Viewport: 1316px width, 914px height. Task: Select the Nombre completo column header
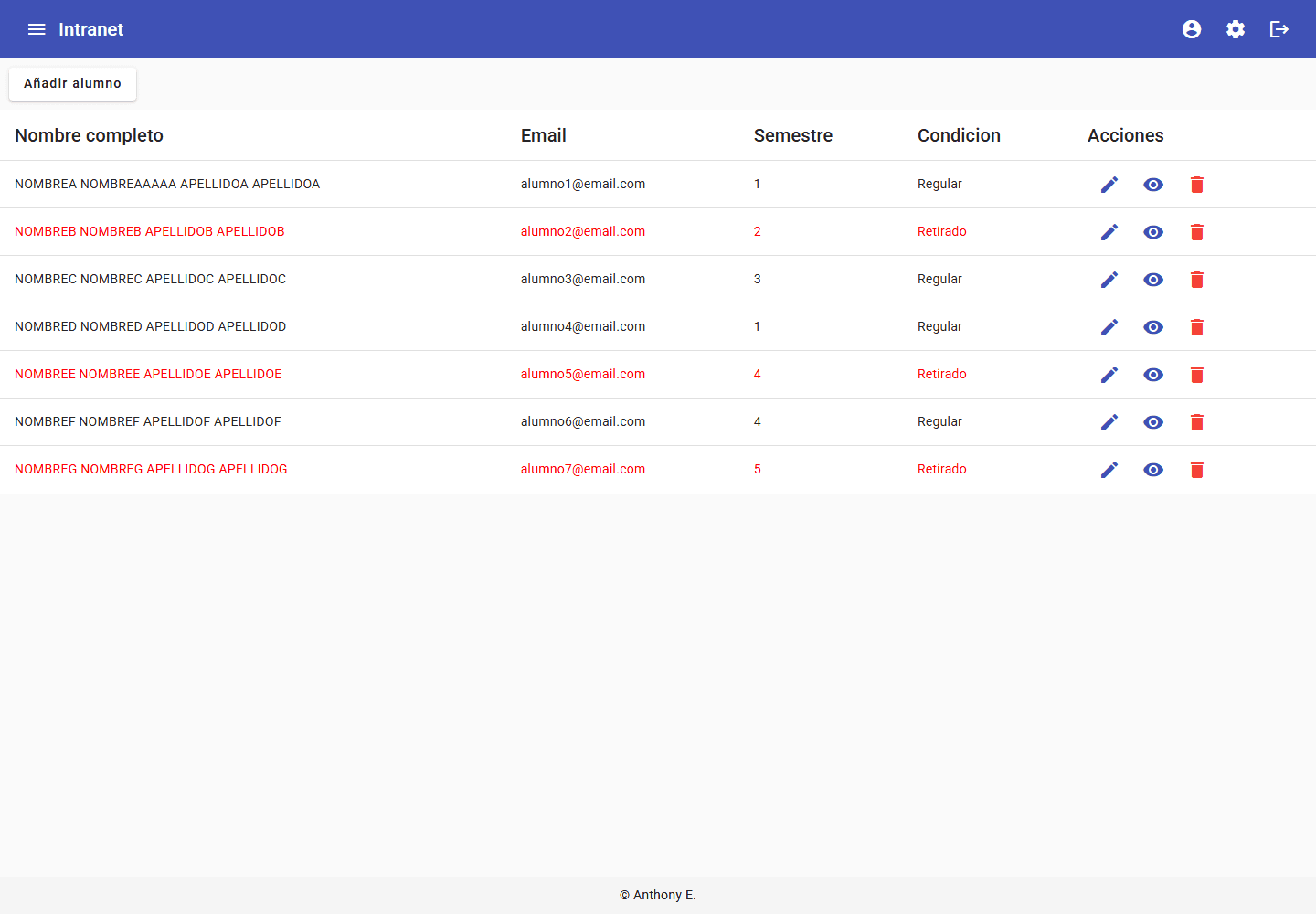pyautogui.click(x=89, y=135)
